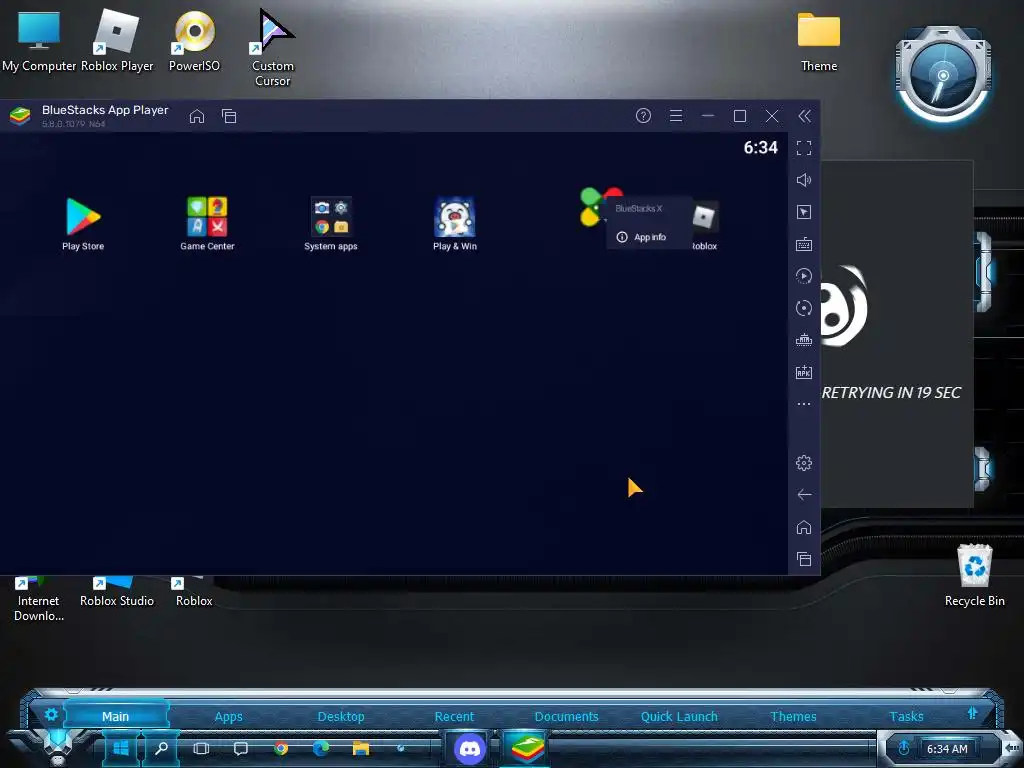Switch to the Quick Launch tab
Image resolution: width=1024 pixels, height=768 pixels.
(x=679, y=716)
